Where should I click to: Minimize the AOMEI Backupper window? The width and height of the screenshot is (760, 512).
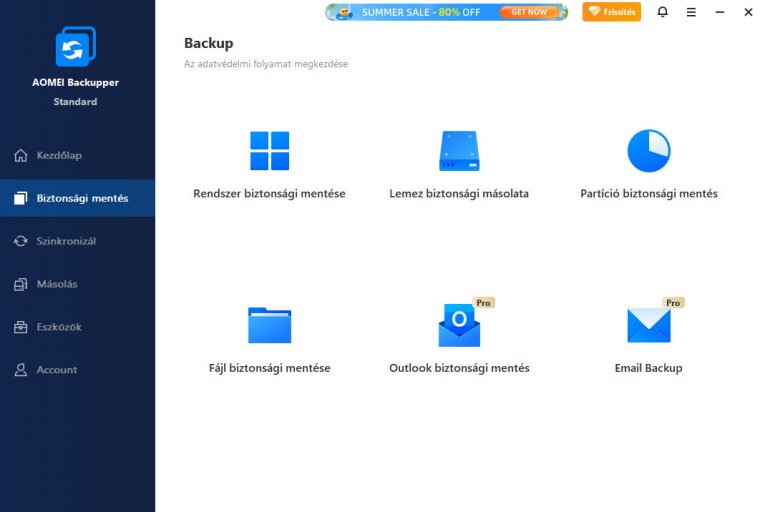[720, 12]
